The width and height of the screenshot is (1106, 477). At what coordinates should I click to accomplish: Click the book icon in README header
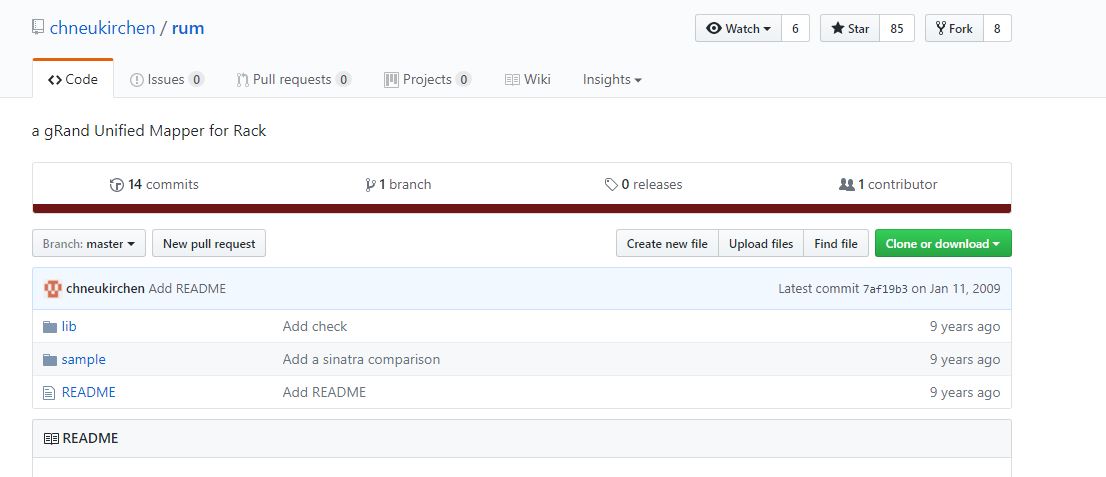coord(51,439)
